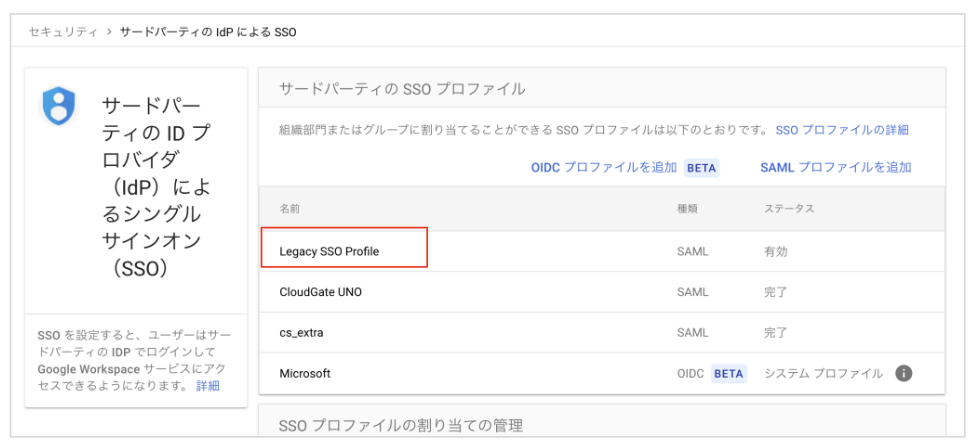The image size is (980, 448).
Task: Click the OIDC type in the Microsoft row
Action: click(691, 374)
